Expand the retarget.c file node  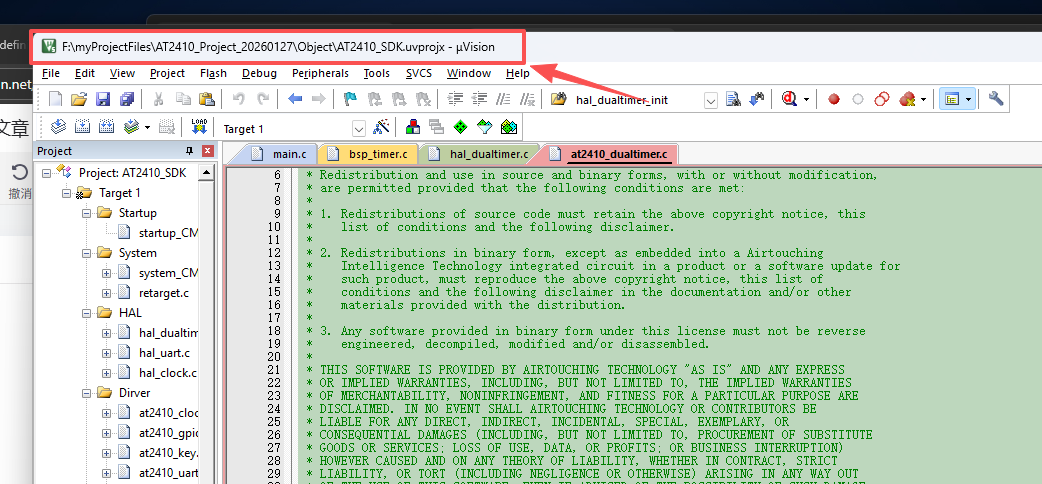106,293
